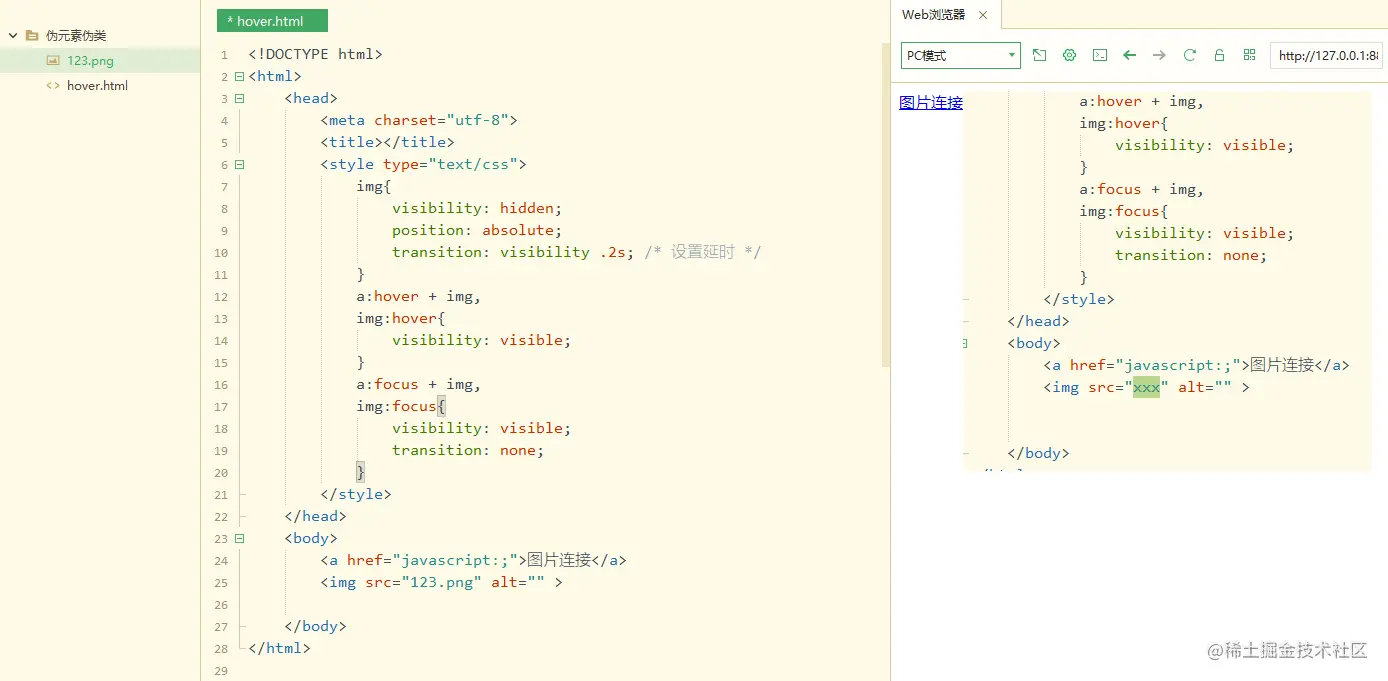
Task: Switch to the hover.html editor tab
Action: pos(272,21)
